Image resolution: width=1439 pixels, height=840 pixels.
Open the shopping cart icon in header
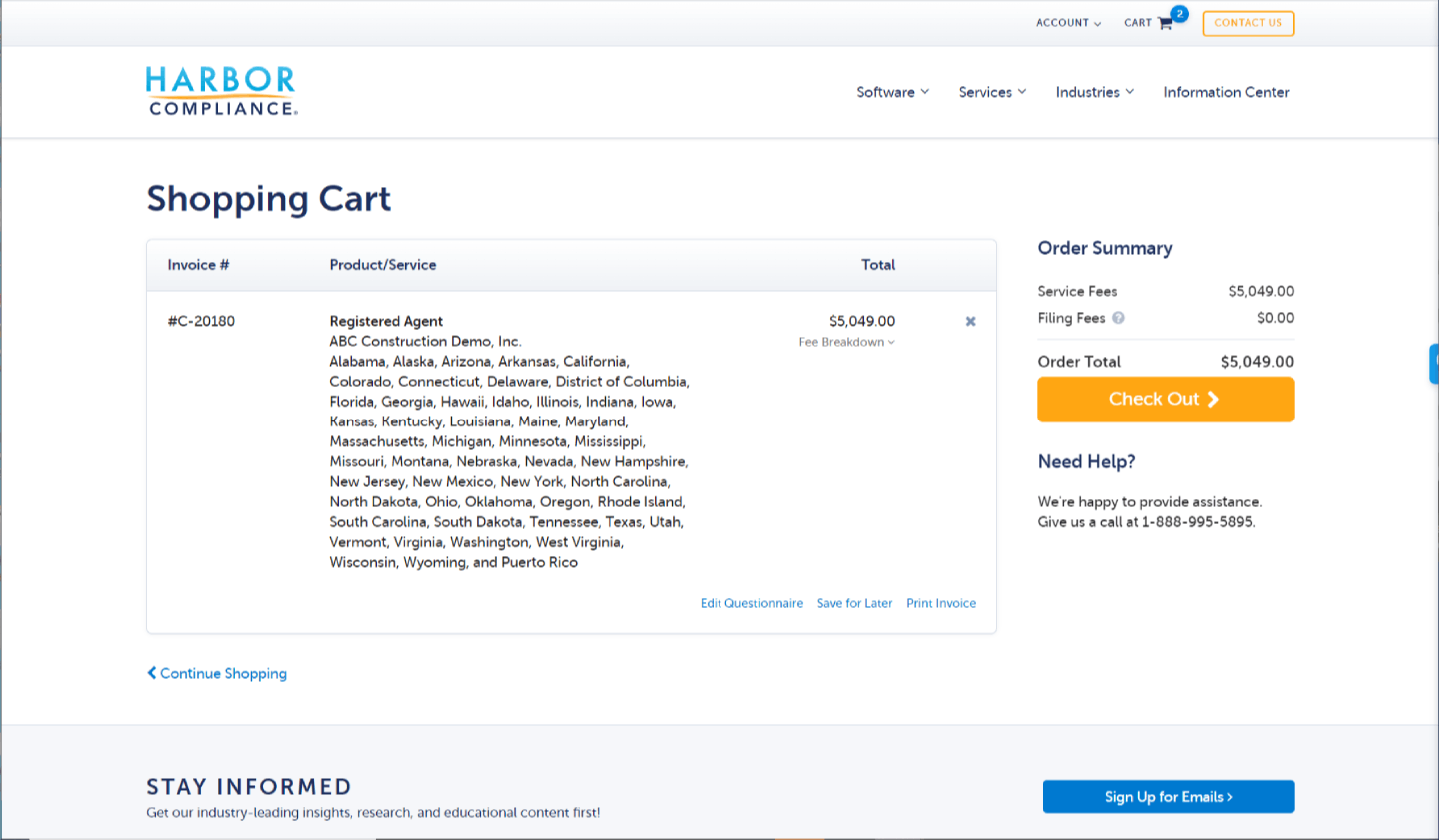point(1165,23)
